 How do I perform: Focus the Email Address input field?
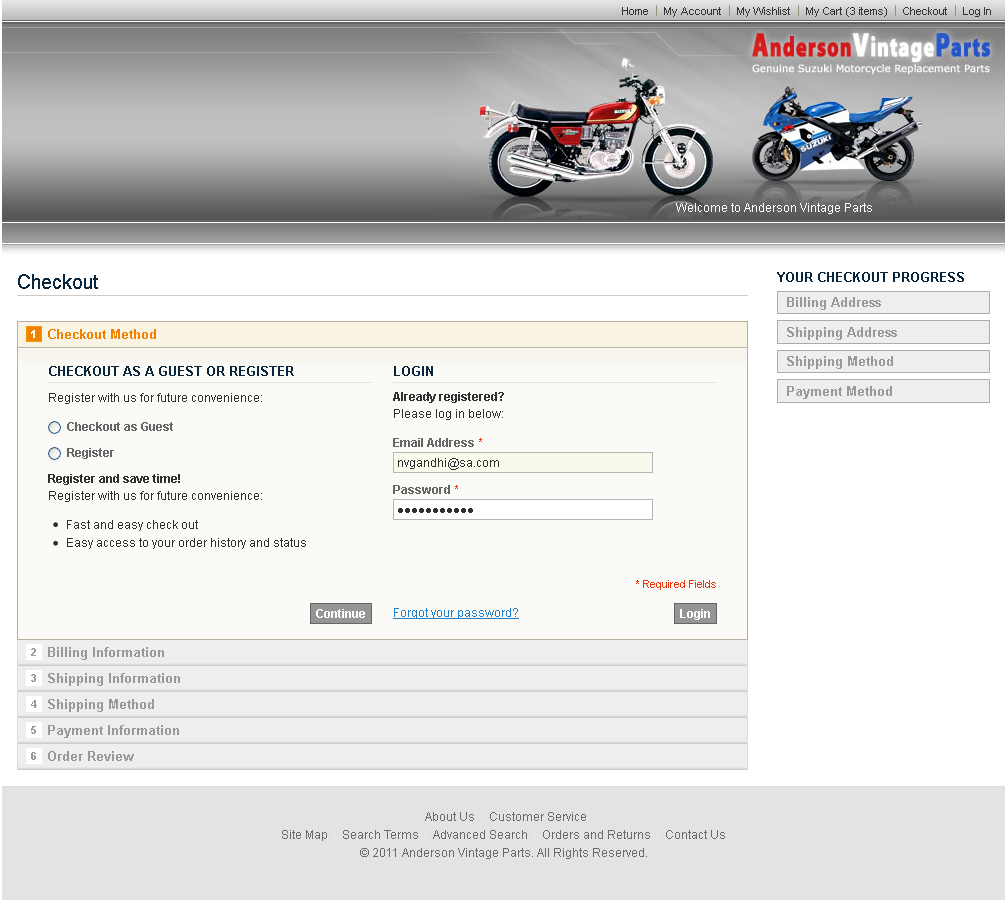coord(523,463)
